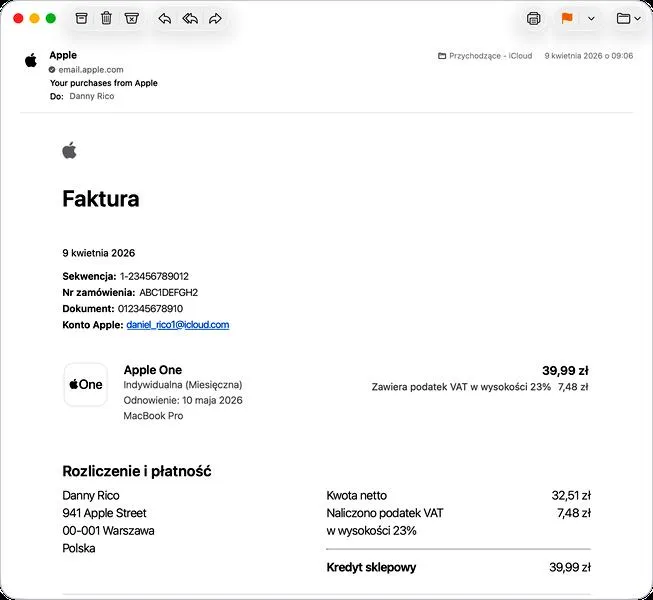Select the Apple One app thumbnail

pos(86,384)
